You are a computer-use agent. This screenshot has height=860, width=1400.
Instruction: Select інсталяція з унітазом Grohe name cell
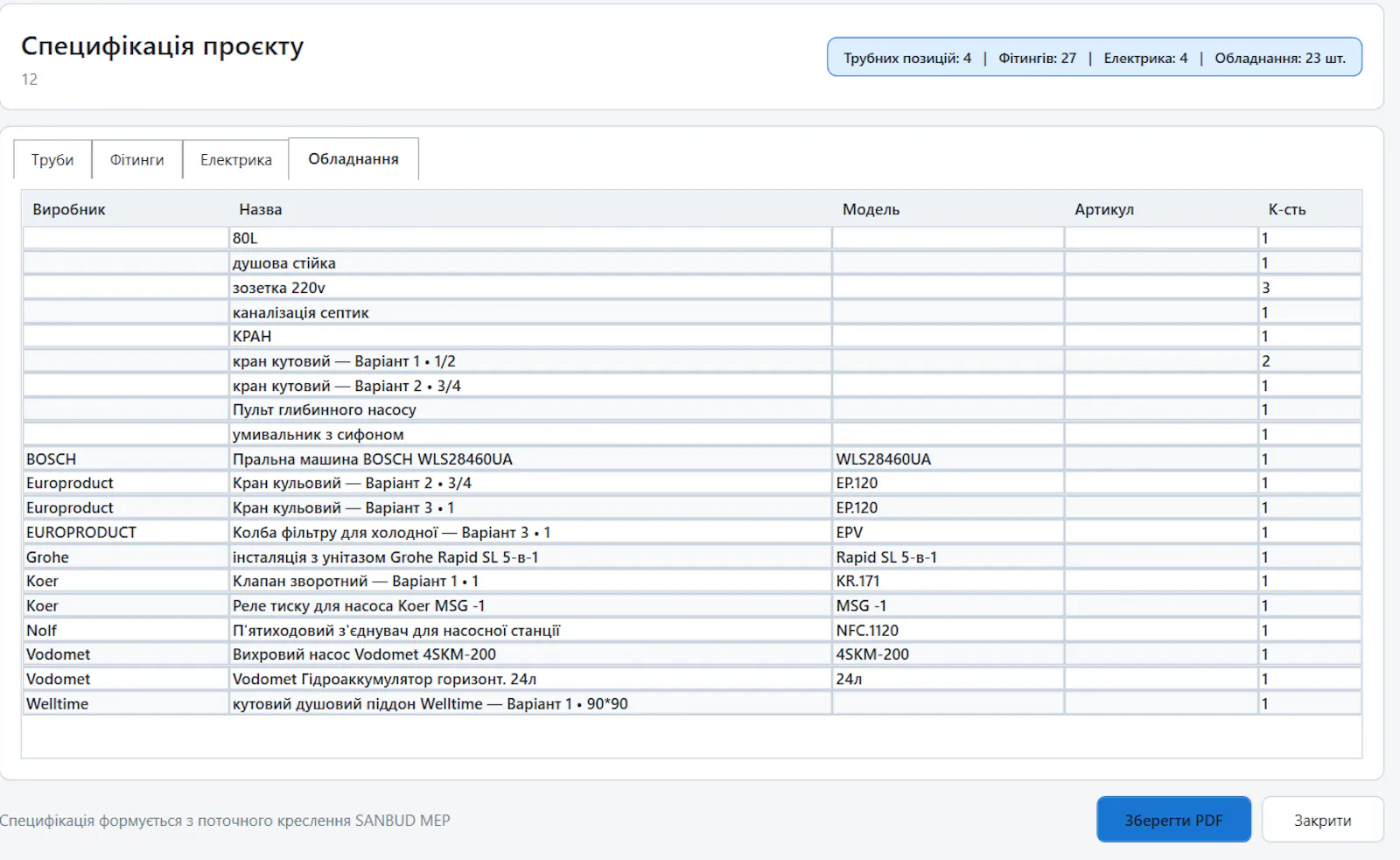[530, 556]
